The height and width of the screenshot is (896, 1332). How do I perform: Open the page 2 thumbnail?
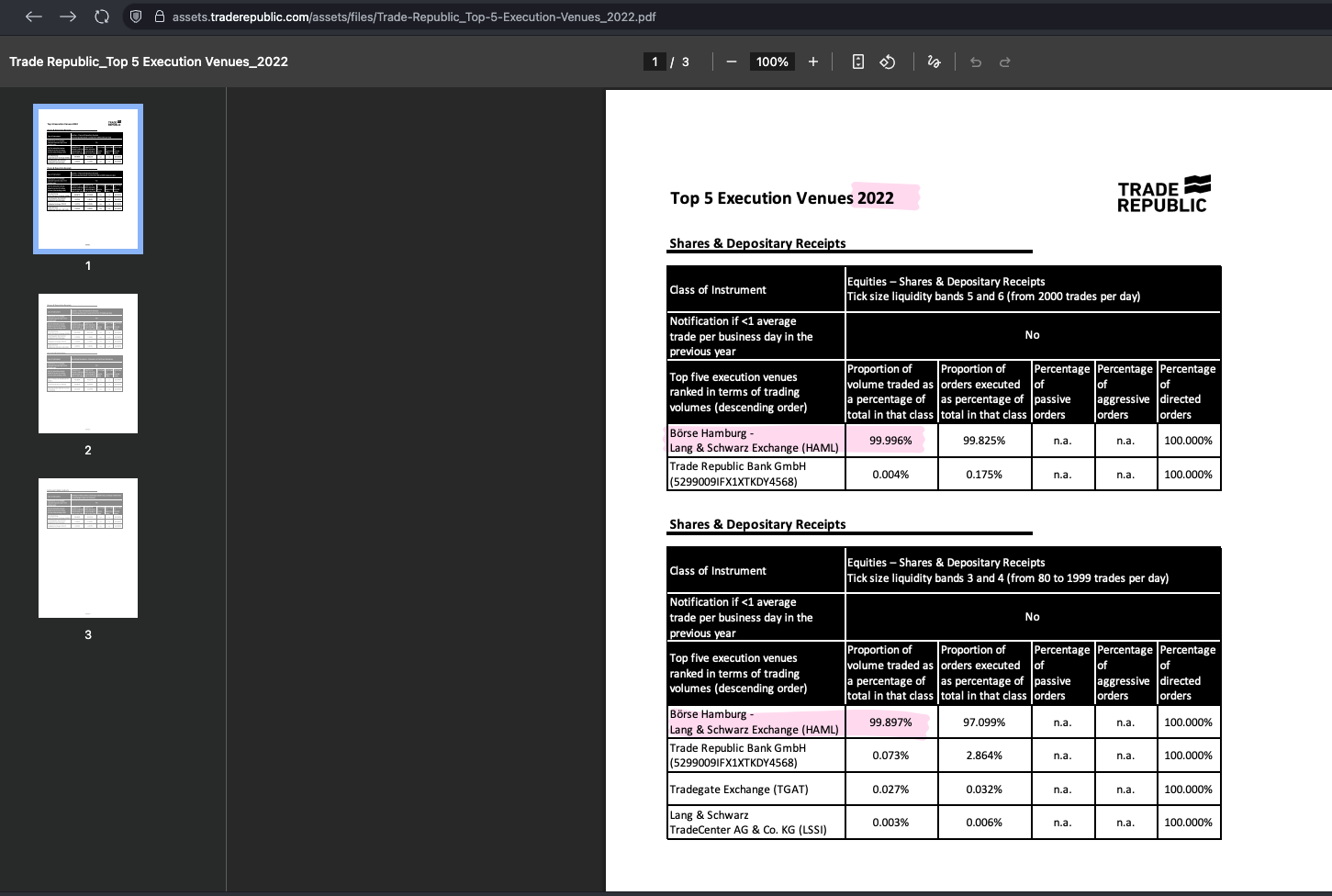click(x=88, y=364)
